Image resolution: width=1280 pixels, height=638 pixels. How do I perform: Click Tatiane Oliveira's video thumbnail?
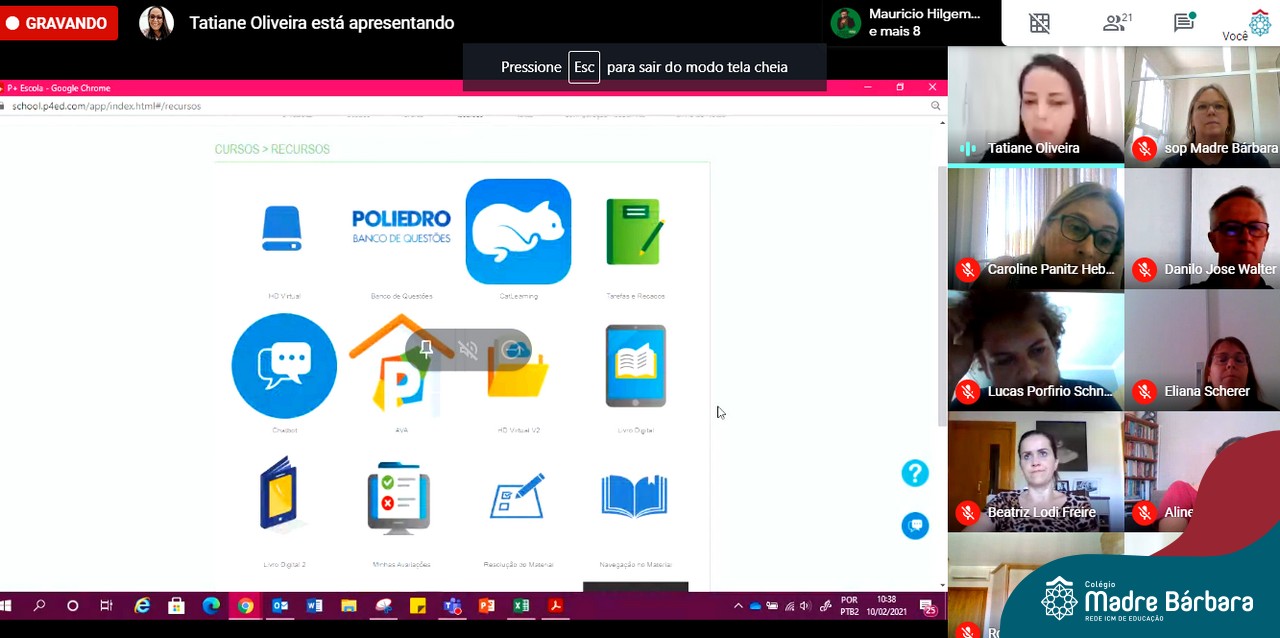click(x=1035, y=105)
